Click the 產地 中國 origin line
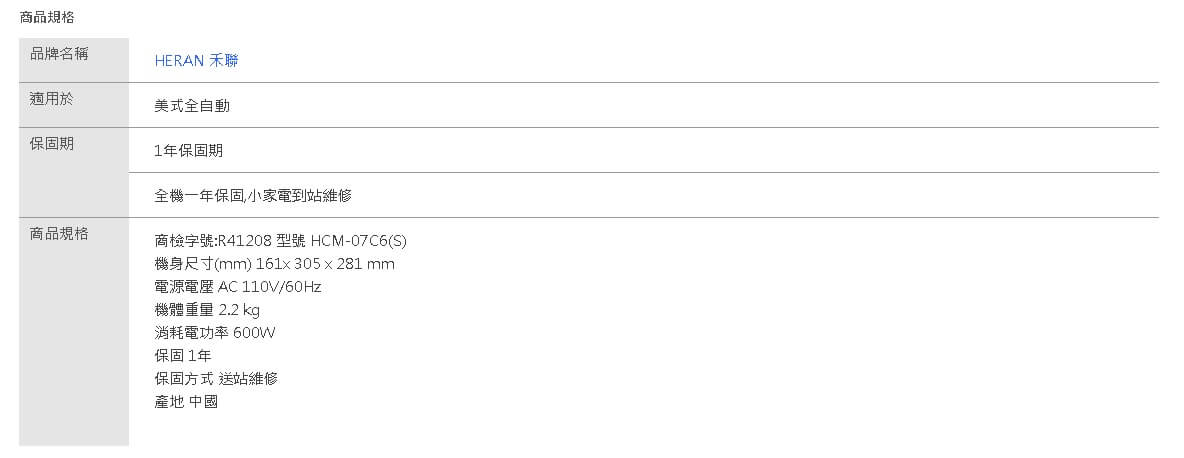Viewport: 1184px width, 458px height. pyautogui.click(x=186, y=402)
